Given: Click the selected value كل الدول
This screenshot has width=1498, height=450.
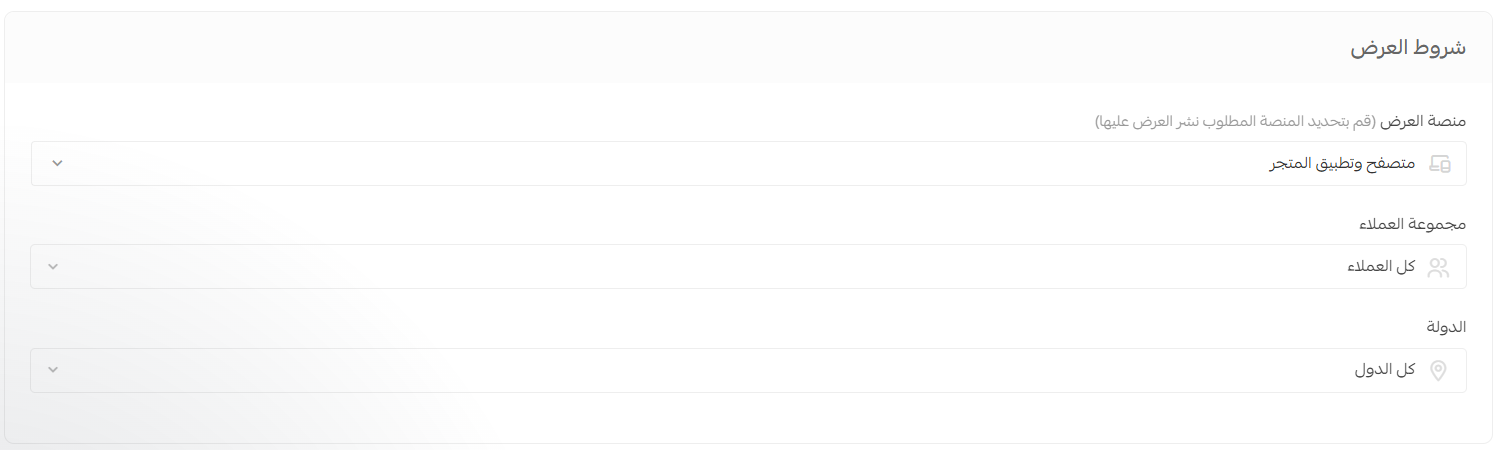Looking at the screenshot, I should pos(1385,371).
